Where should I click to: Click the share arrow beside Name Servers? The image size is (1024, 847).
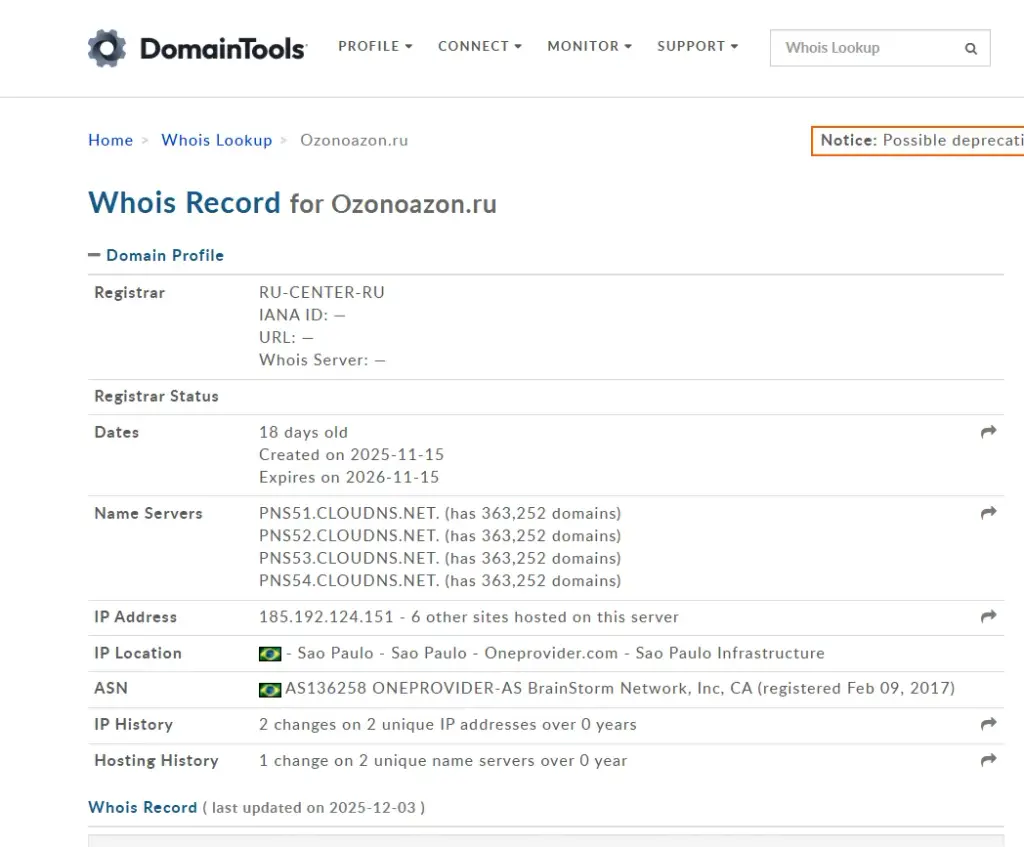988,513
